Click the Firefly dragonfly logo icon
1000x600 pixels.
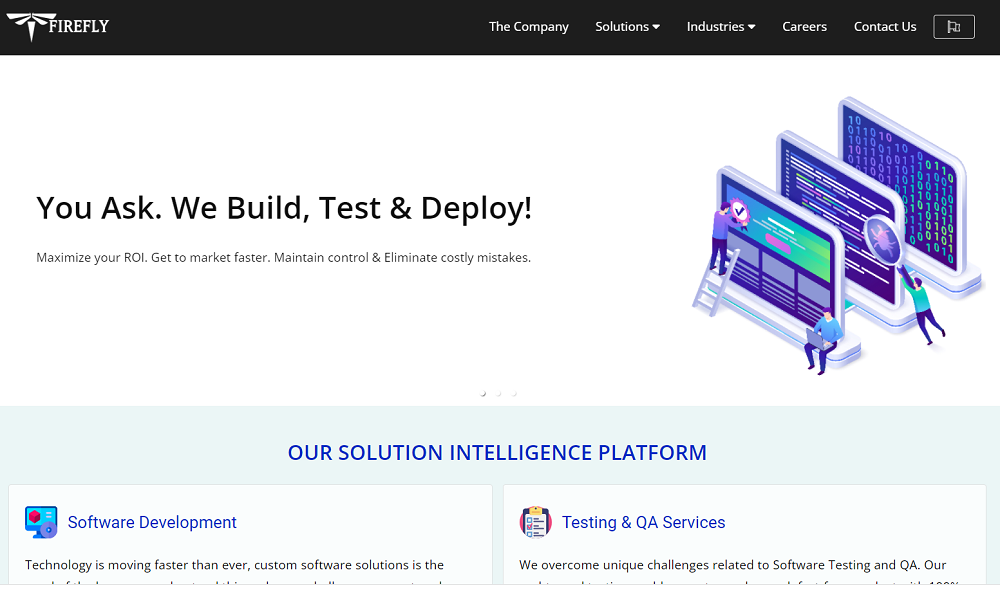(x=27, y=26)
